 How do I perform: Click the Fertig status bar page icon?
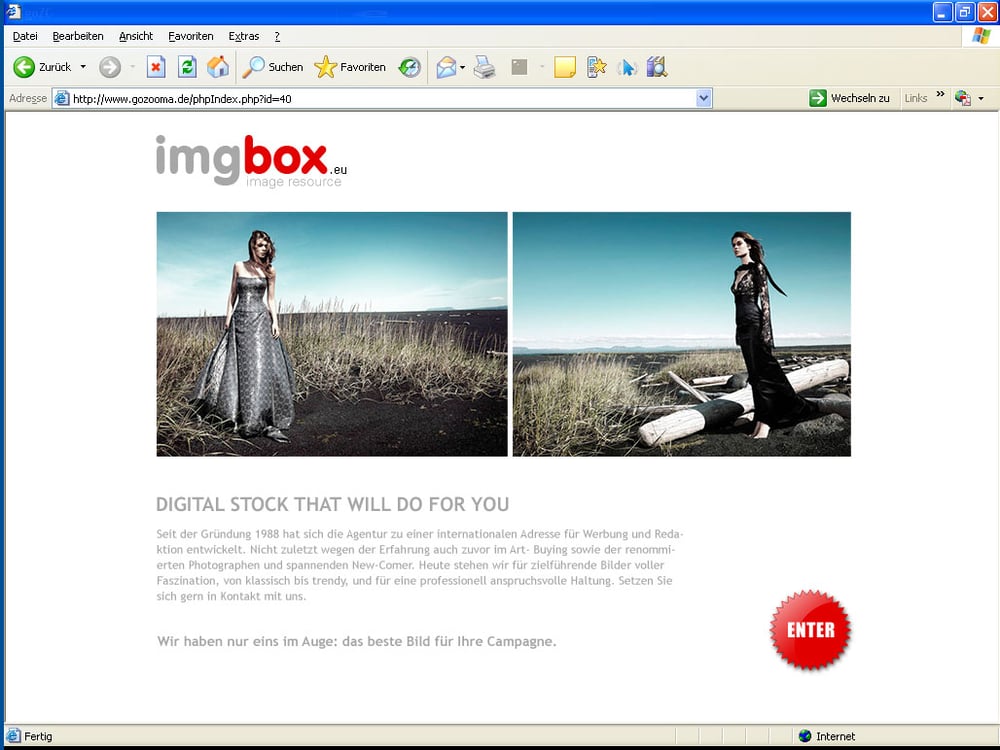click(13, 736)
